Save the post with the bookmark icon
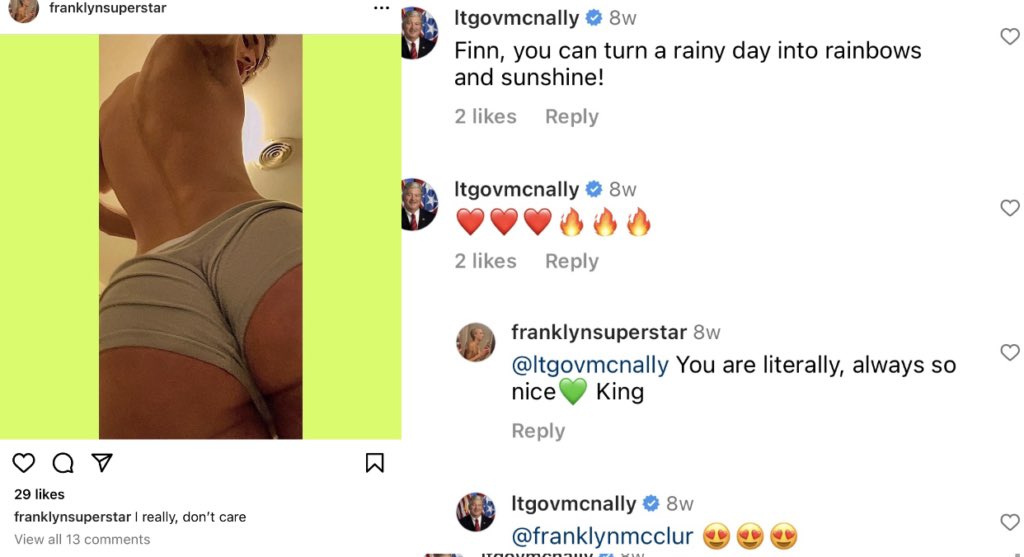1024x557 pixels. (374, 463)
